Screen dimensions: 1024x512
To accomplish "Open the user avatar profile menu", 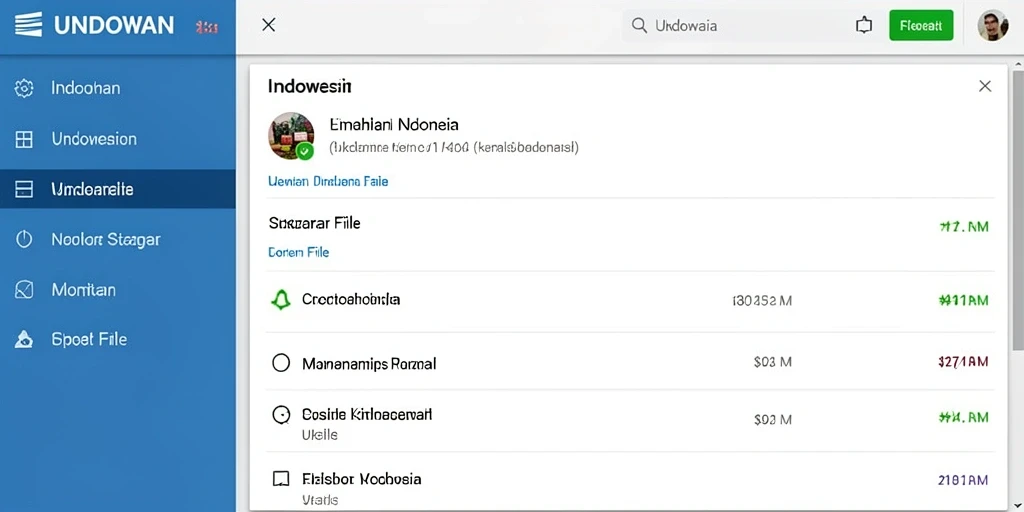I will point(993,25).
